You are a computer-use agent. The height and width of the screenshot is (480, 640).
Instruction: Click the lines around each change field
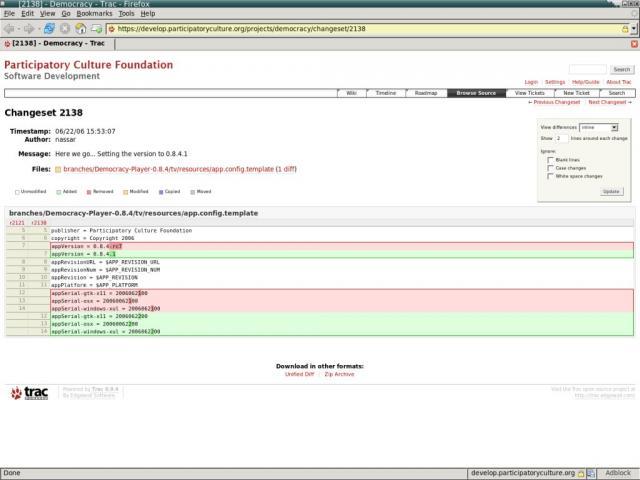point(561,138)
